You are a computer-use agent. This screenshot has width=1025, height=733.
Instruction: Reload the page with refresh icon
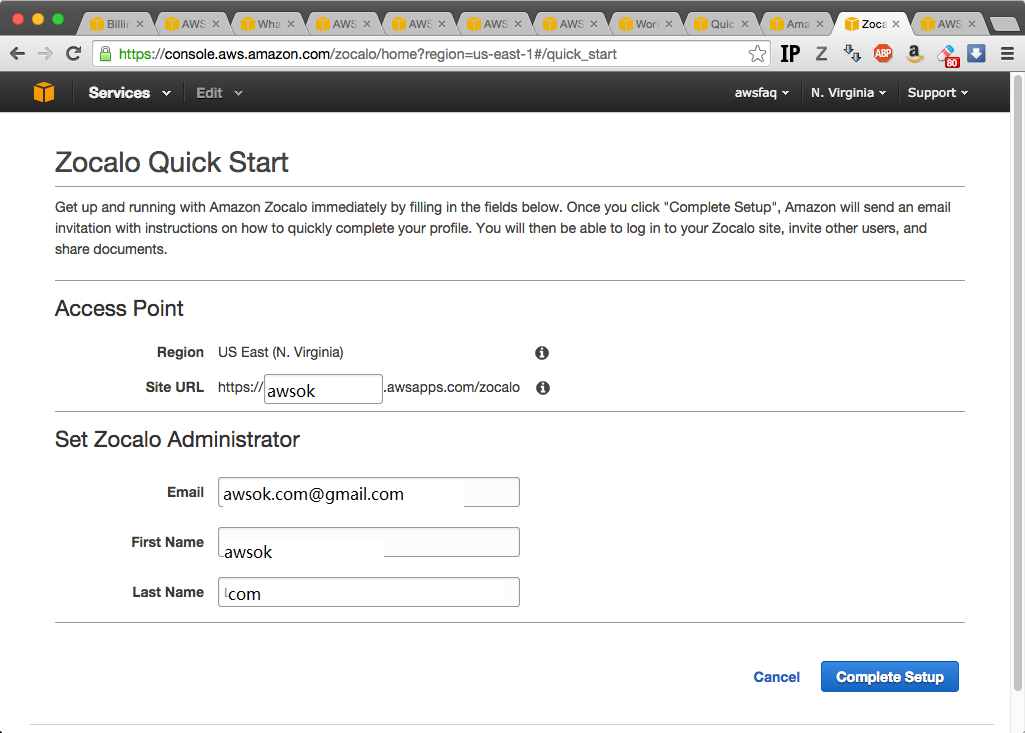(73, 54)
